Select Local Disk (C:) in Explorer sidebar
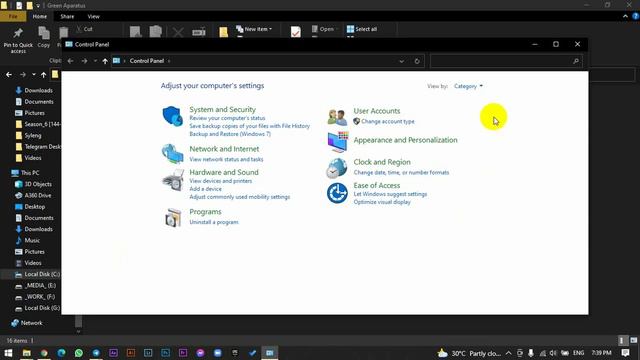The width and height of the screenshot is (640, 360). (x=37, y=274)
